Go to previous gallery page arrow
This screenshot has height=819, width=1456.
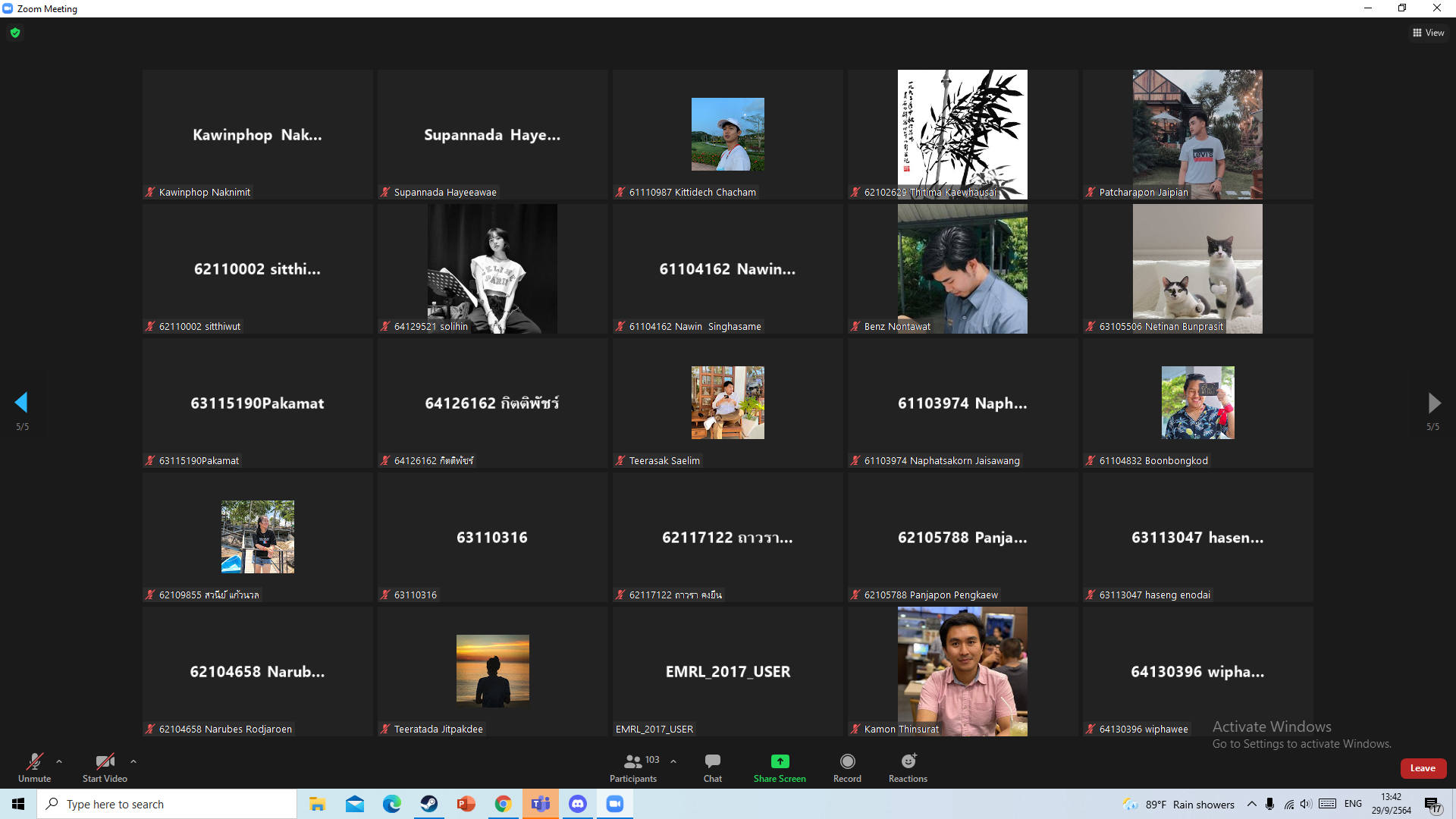click(21, 403)
